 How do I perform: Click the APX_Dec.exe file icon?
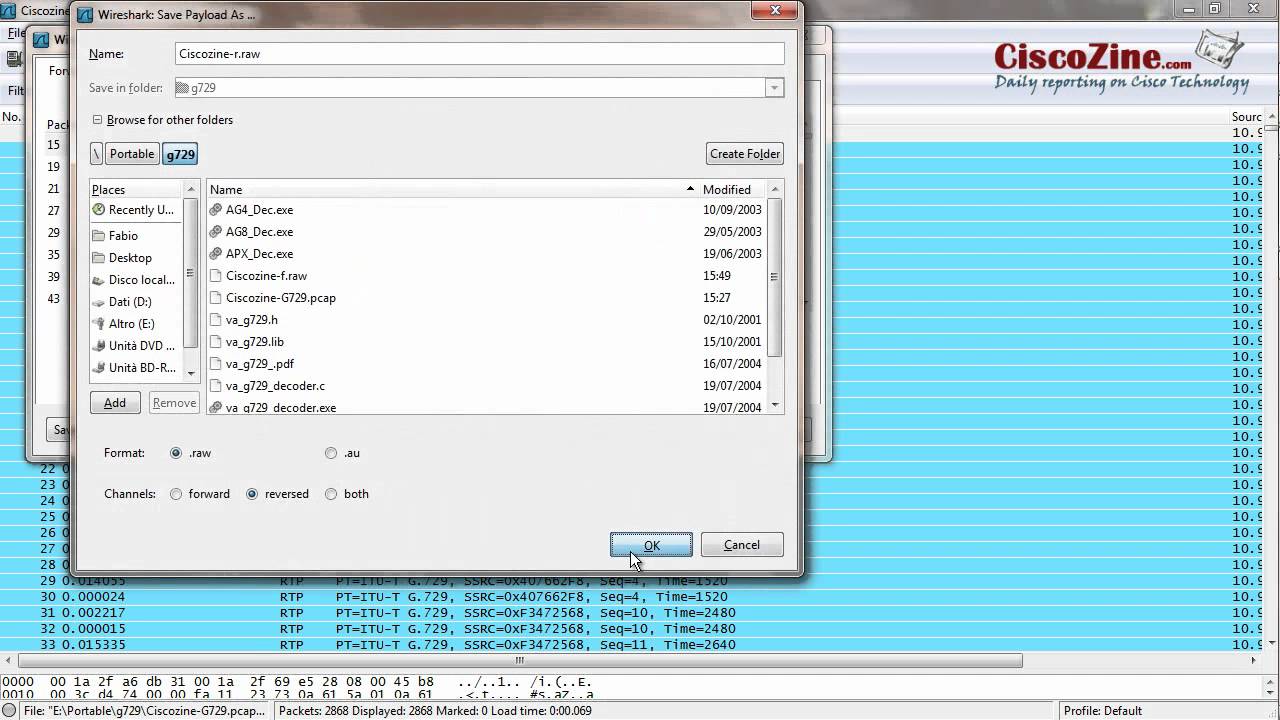click(216, 254)
